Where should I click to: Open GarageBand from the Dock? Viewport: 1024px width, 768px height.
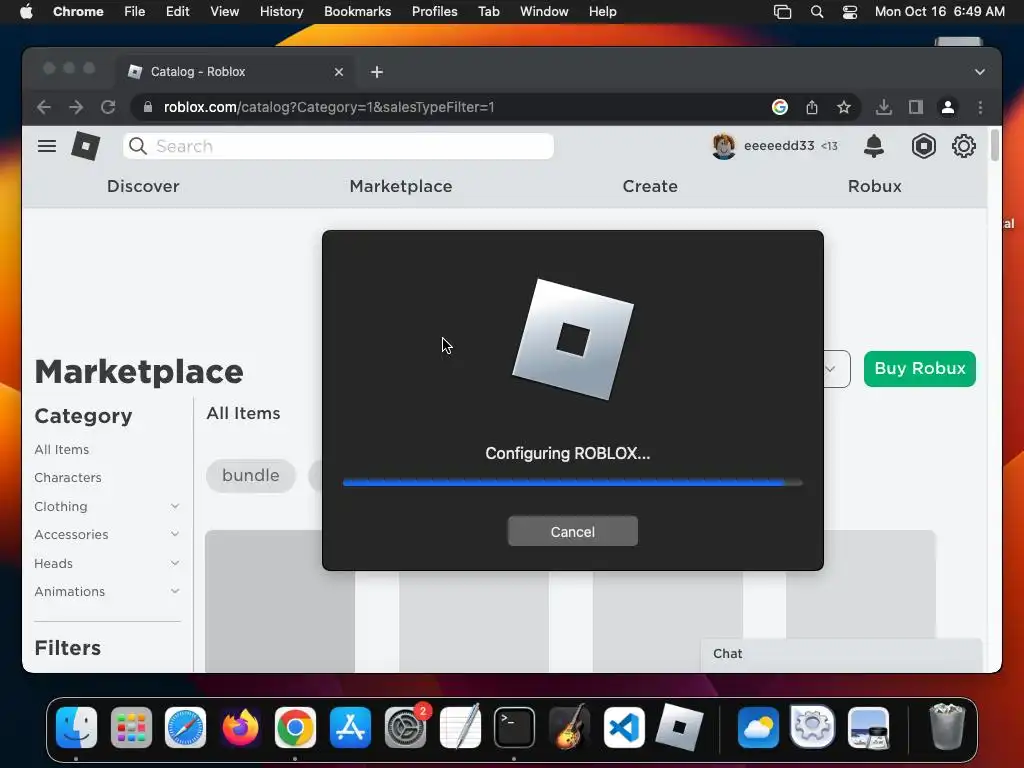click(x=569, y=728)
